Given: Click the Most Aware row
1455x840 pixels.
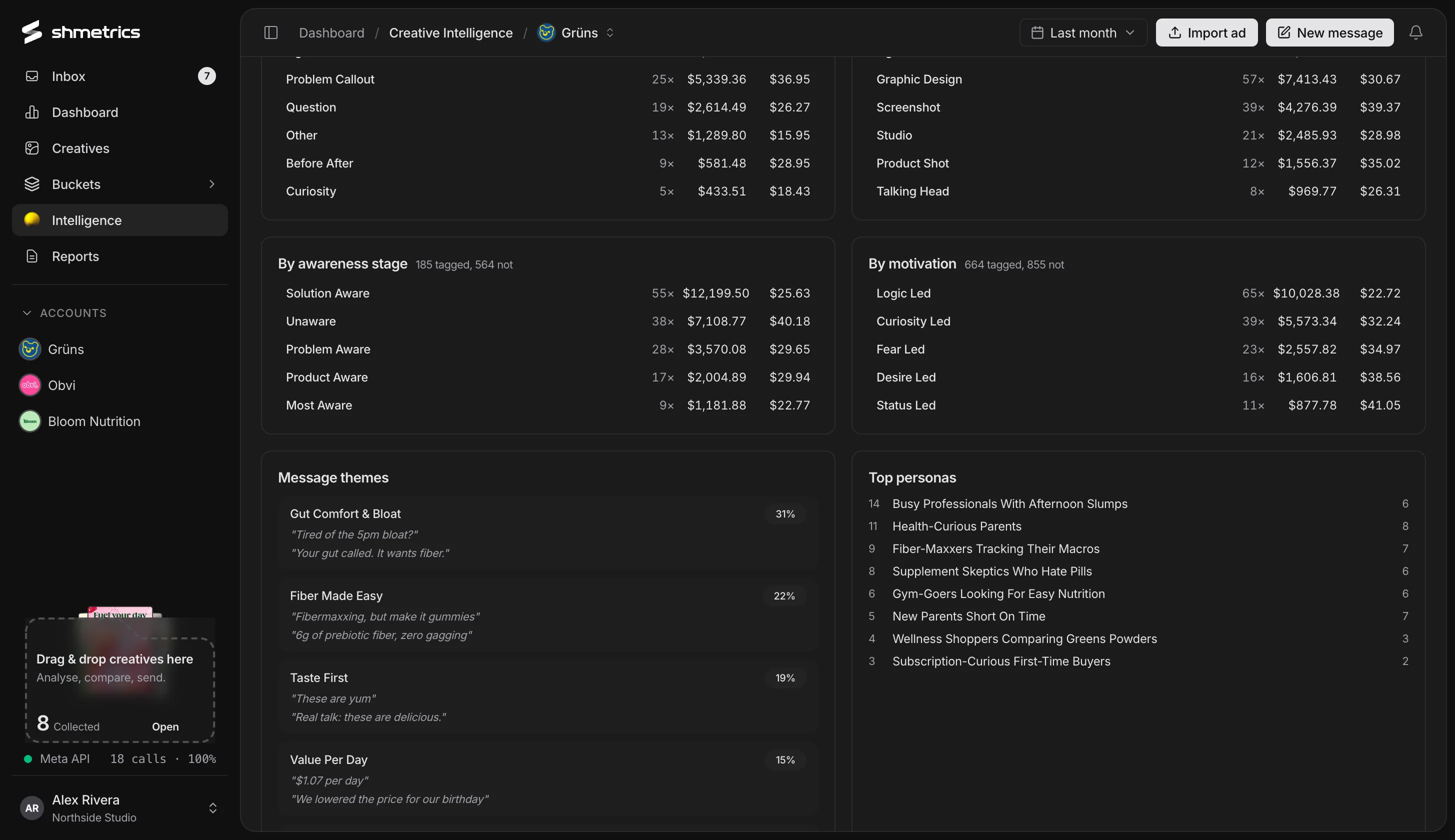Looking at the screenshot, I should 548,405.
